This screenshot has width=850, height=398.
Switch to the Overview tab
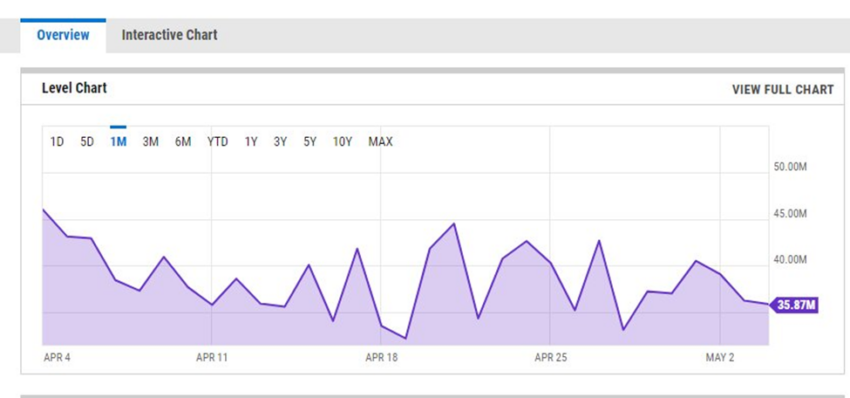click(63, 35)
